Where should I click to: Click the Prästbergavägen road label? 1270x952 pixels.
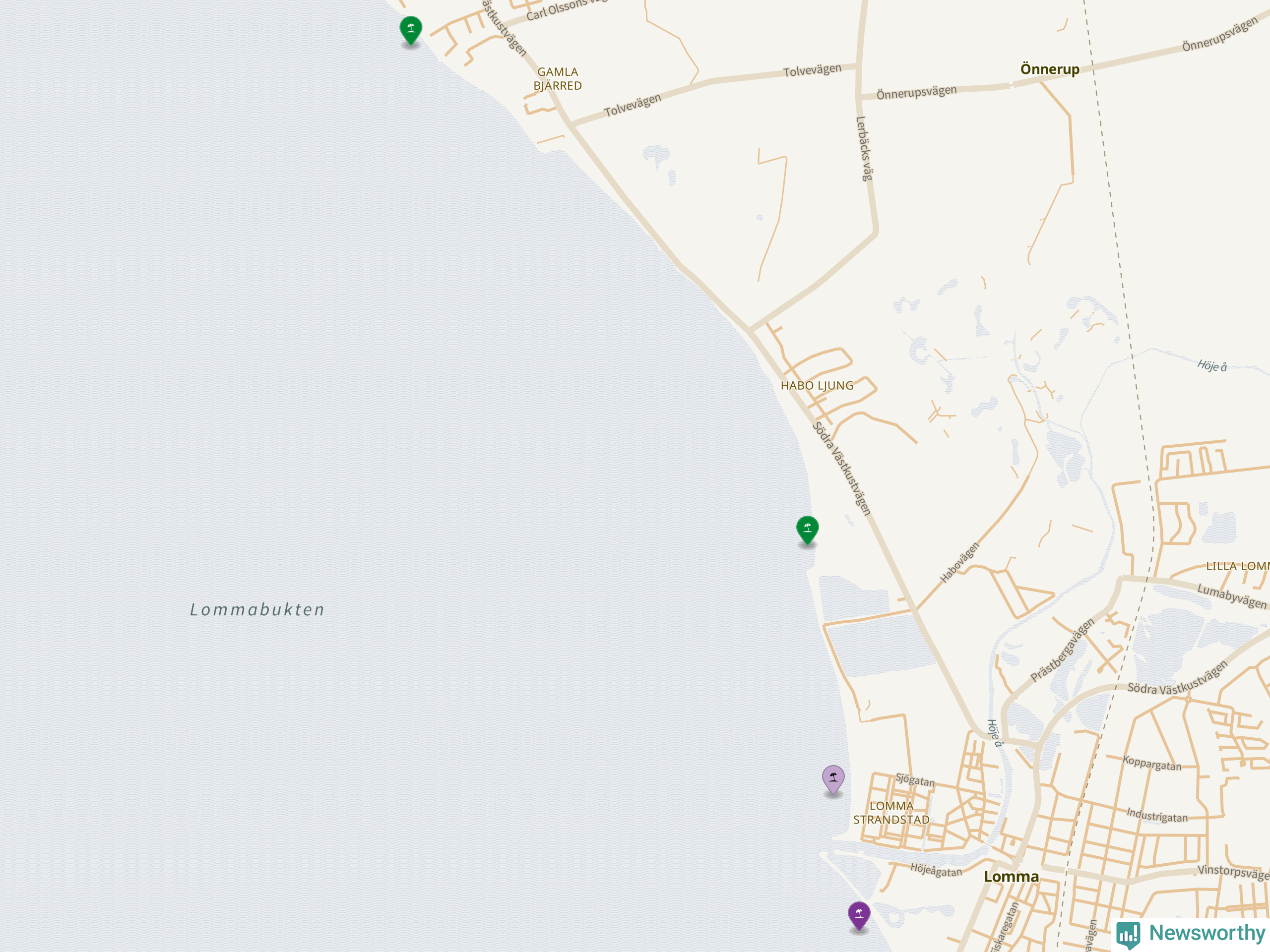pos(1062,650)
